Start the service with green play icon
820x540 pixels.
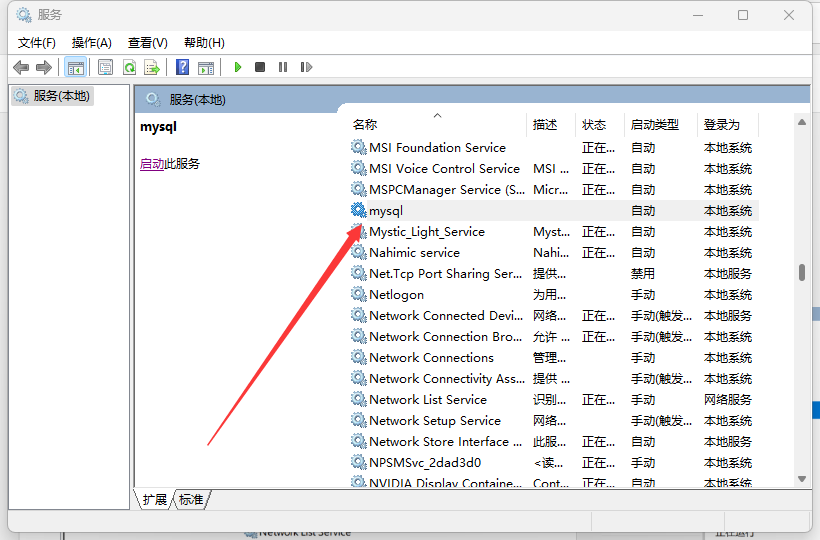[238, 67]
